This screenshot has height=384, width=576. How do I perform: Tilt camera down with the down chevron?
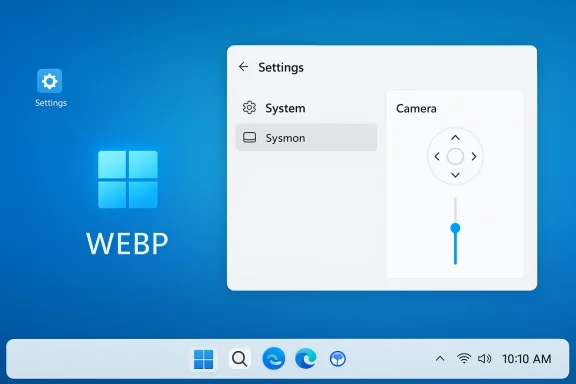tap(455, 175)
